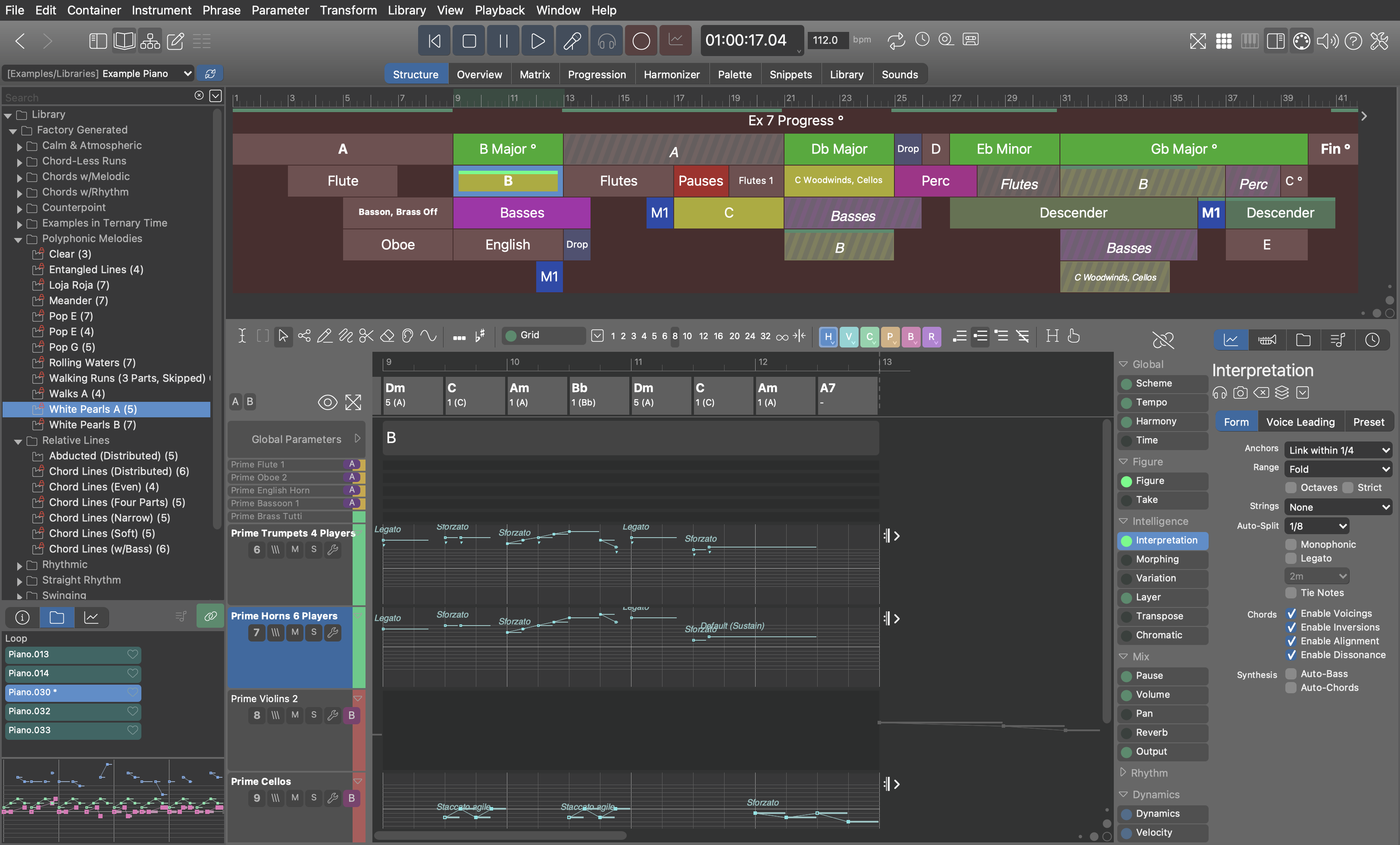Click the metronome tuning fork icon

(x=572, y=41)
